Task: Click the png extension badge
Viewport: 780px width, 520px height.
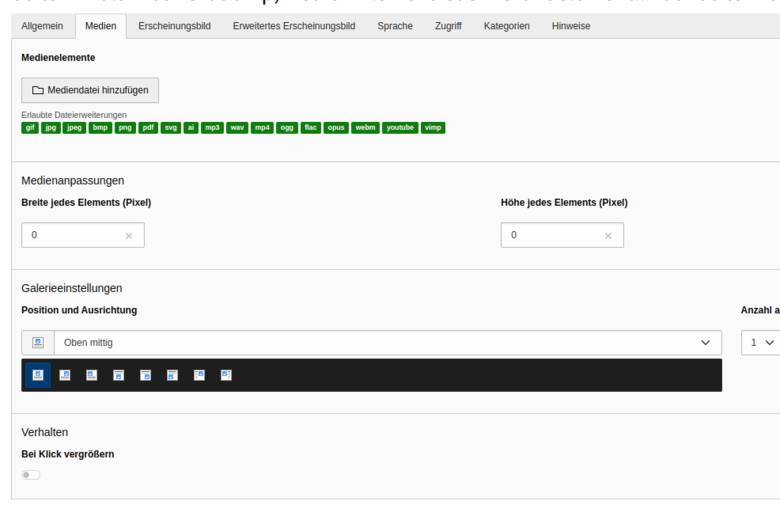Action: pyautogui.click(x=125, y=128)
